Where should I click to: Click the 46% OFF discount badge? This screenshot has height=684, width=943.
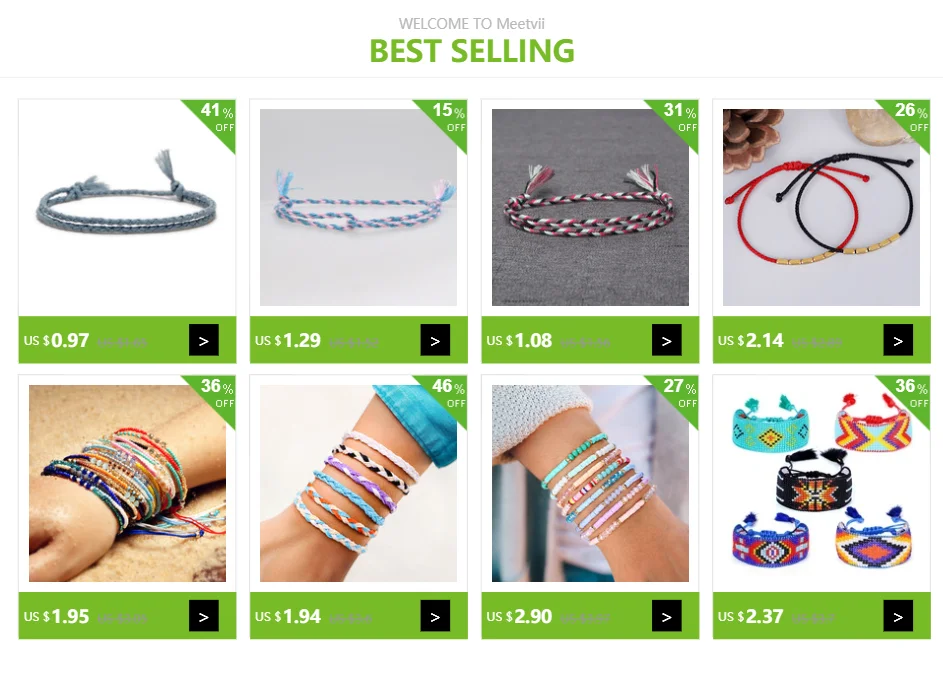(448, 394)
